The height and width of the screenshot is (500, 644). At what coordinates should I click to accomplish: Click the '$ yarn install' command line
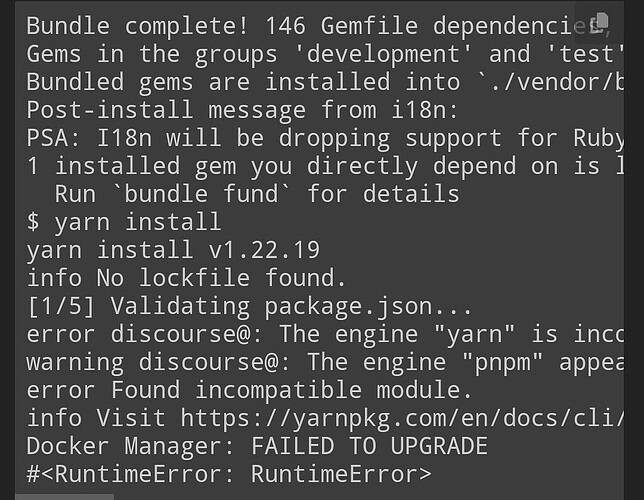coord(124,221)
